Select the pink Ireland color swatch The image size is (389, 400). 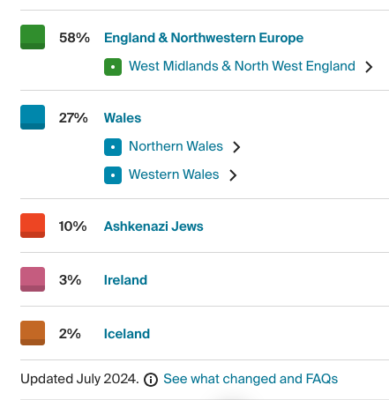coord(32,279)
